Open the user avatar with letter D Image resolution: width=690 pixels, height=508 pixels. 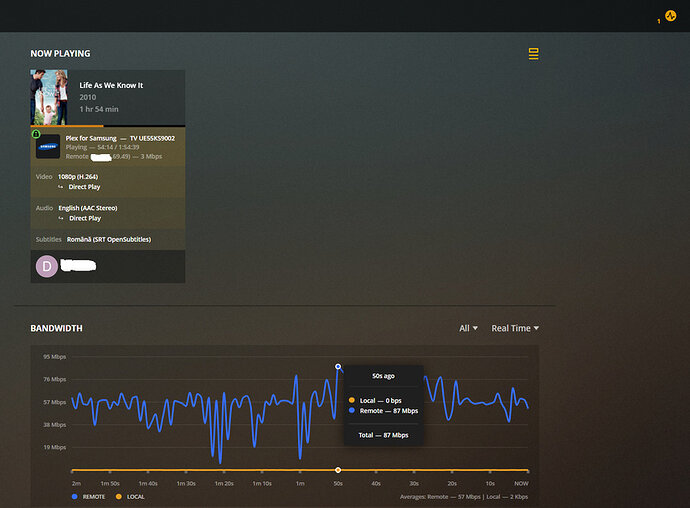tap(47, 266)
